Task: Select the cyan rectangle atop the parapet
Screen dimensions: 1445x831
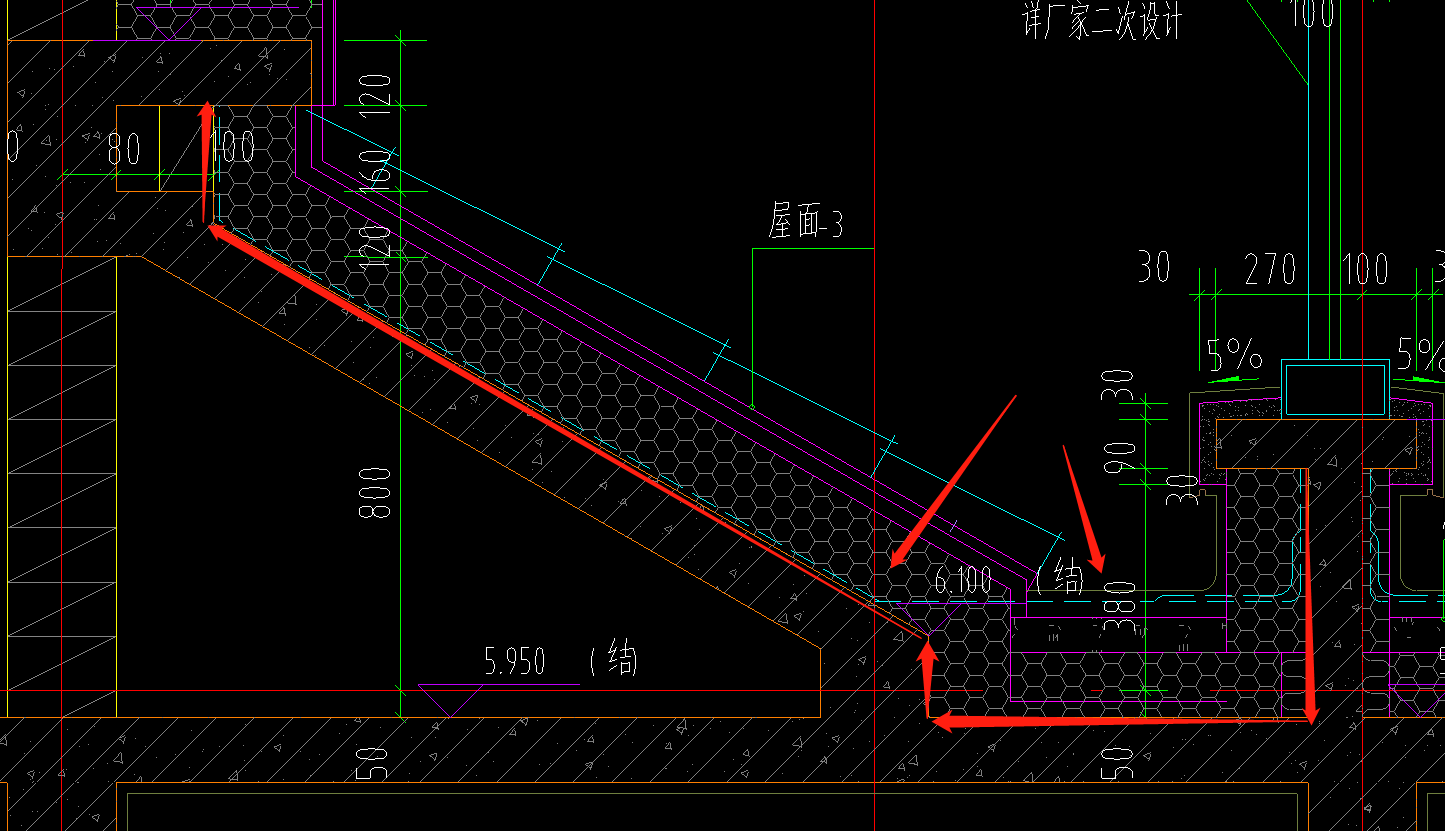Action: tap(1335, 389)
